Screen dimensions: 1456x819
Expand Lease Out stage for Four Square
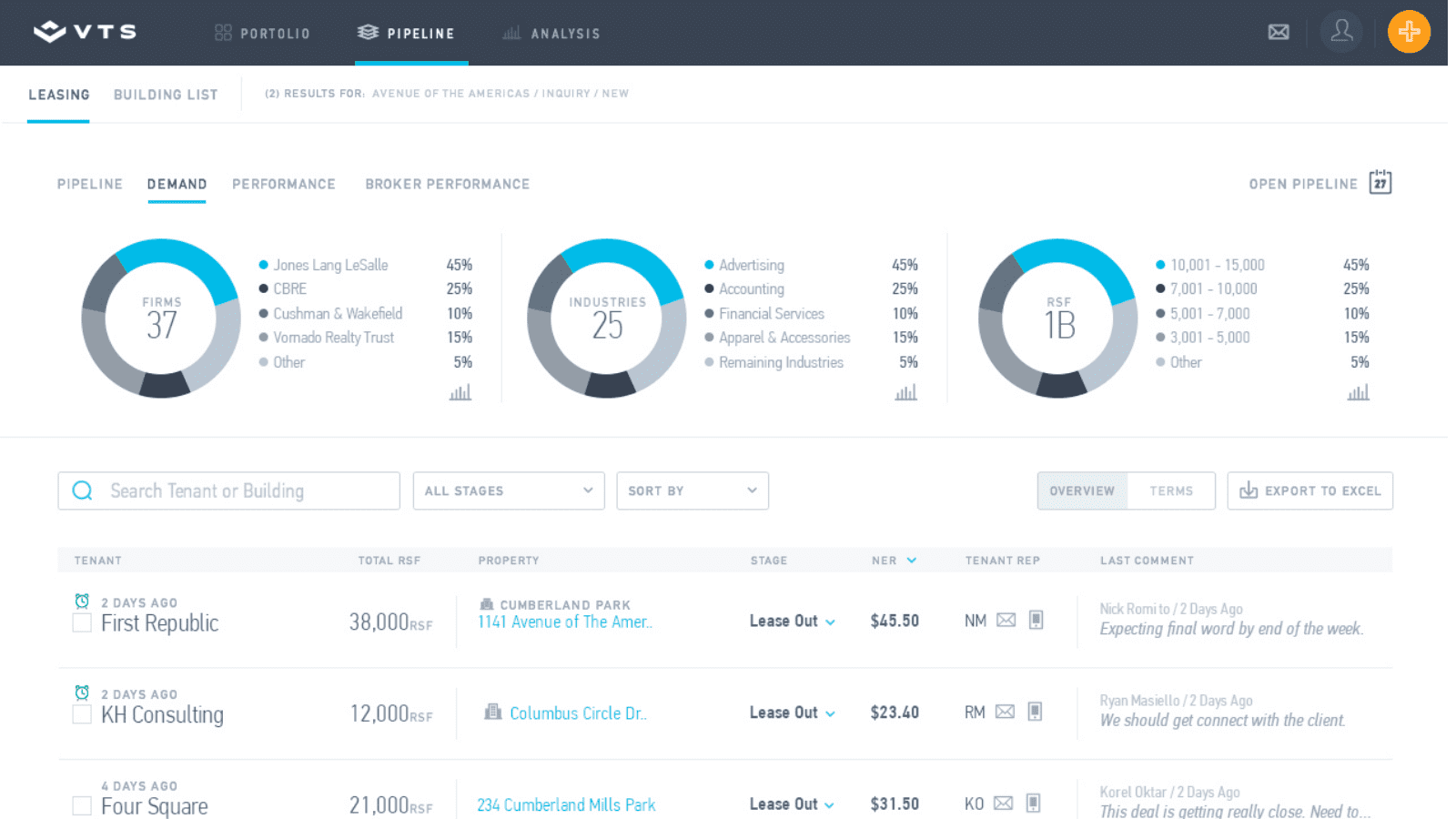click(829, 805)
